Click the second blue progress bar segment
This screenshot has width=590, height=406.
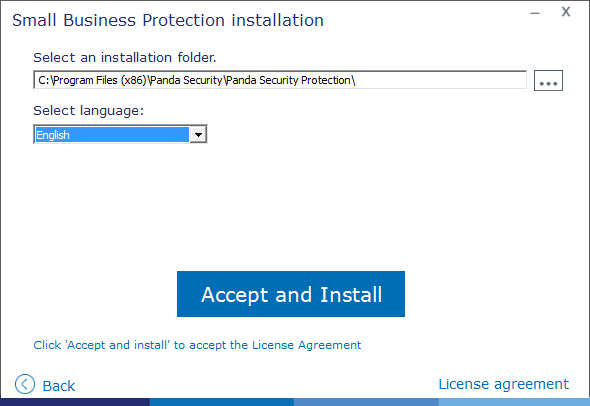(x=222, y=402)
